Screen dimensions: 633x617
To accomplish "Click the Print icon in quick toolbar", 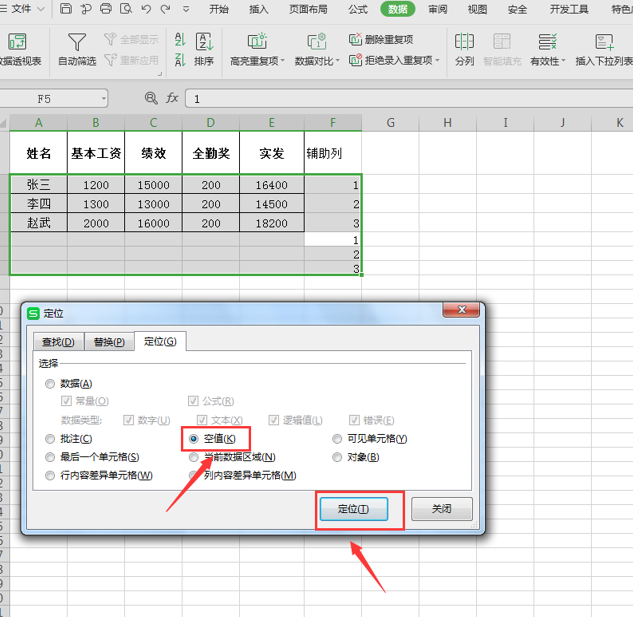I will pyautogui.click(x=106, y=8).
